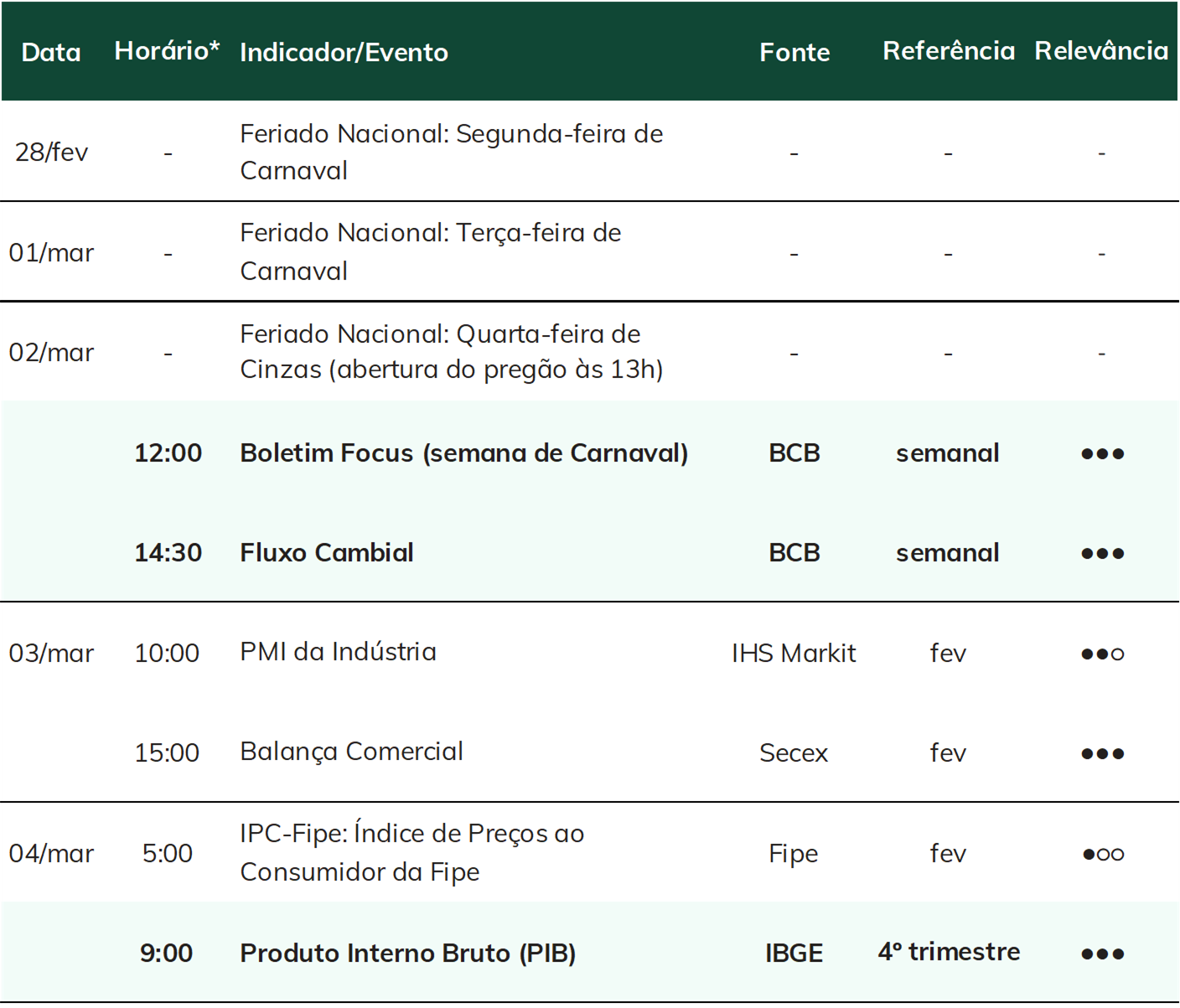Screen dimensions: 1180x1008
Task: Click the IHS Markit source cell
Action: pyautogui.click(x=794, y=653)
